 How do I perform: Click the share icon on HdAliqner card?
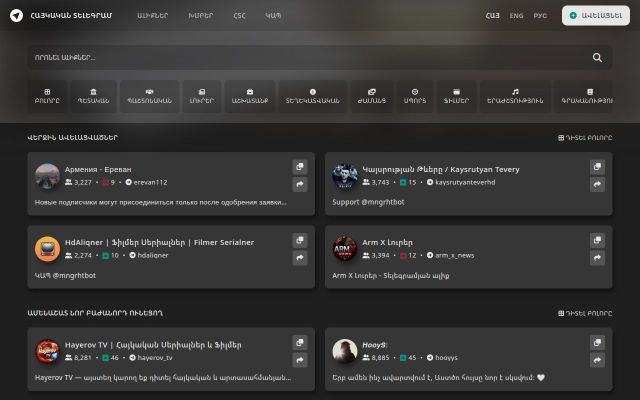[x=300, y=258]
